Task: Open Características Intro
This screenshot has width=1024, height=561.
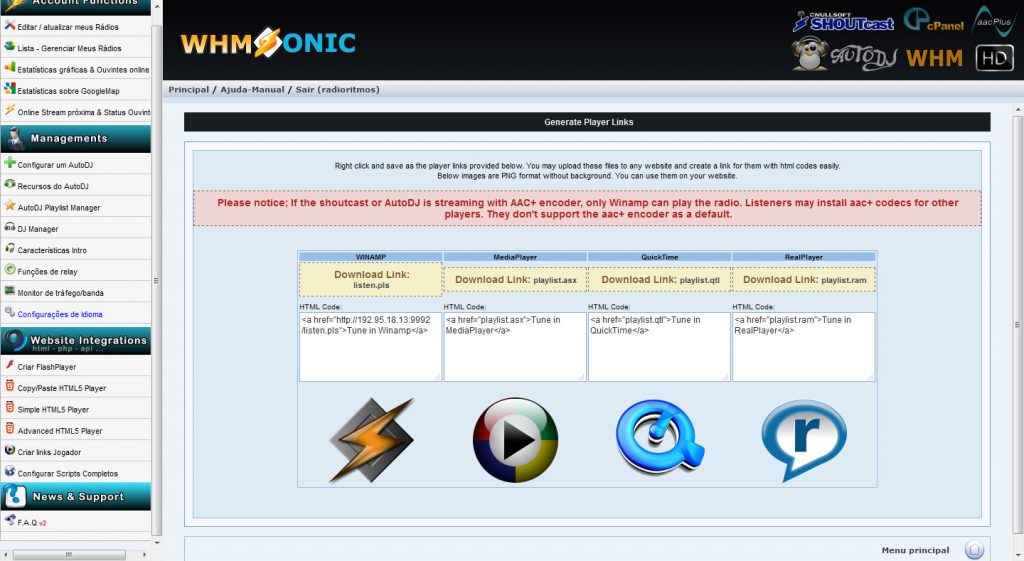Action: [52, 250]
